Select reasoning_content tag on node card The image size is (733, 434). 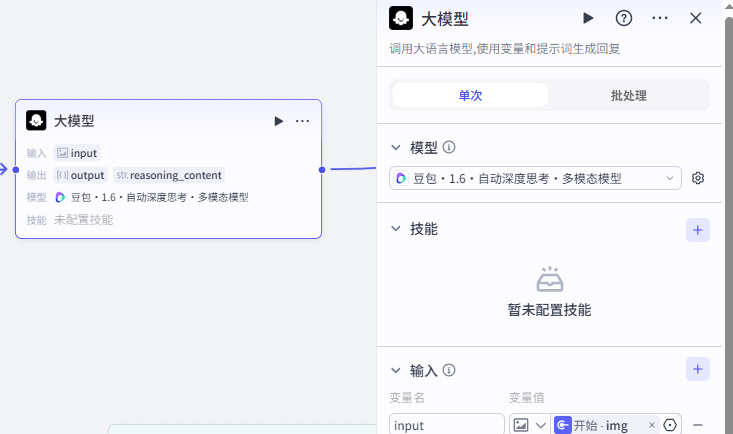pos(169,175)
